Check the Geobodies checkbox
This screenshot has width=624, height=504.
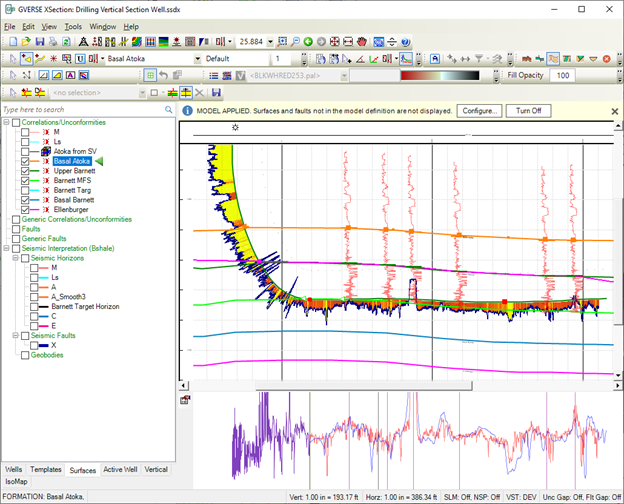point(25,355)
